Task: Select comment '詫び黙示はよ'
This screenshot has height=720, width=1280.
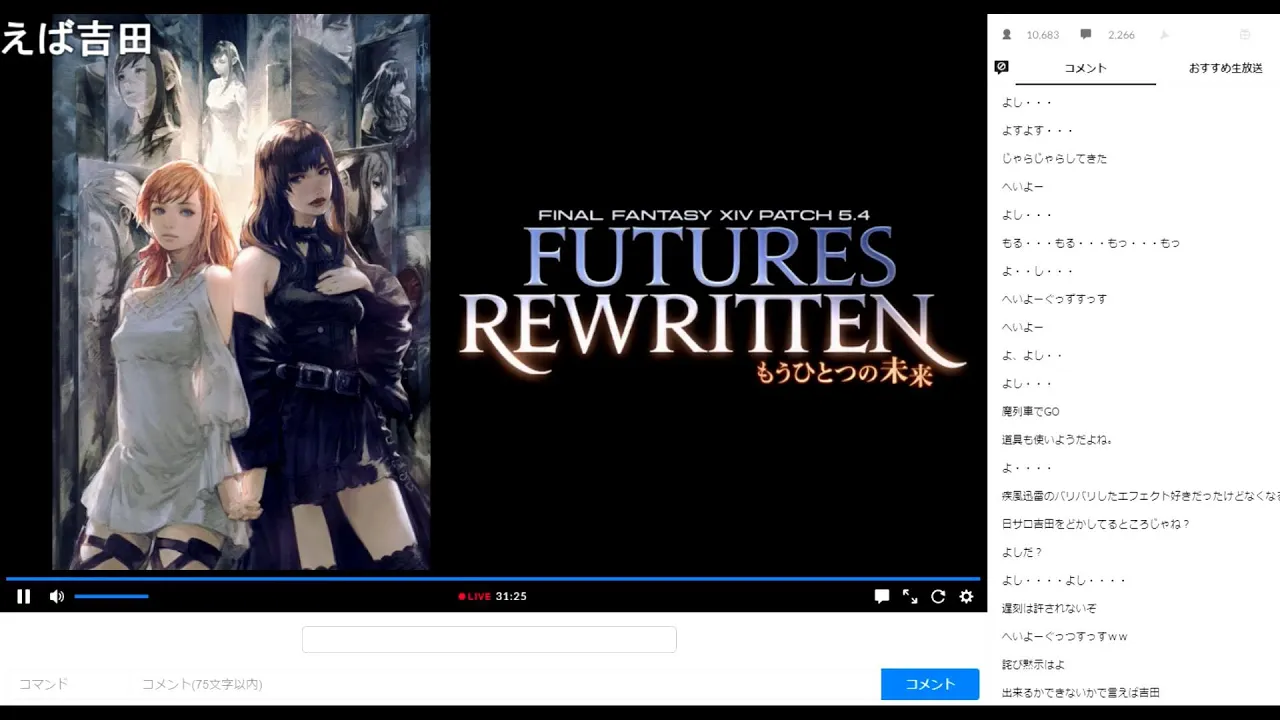Action: click(1033, 664)
